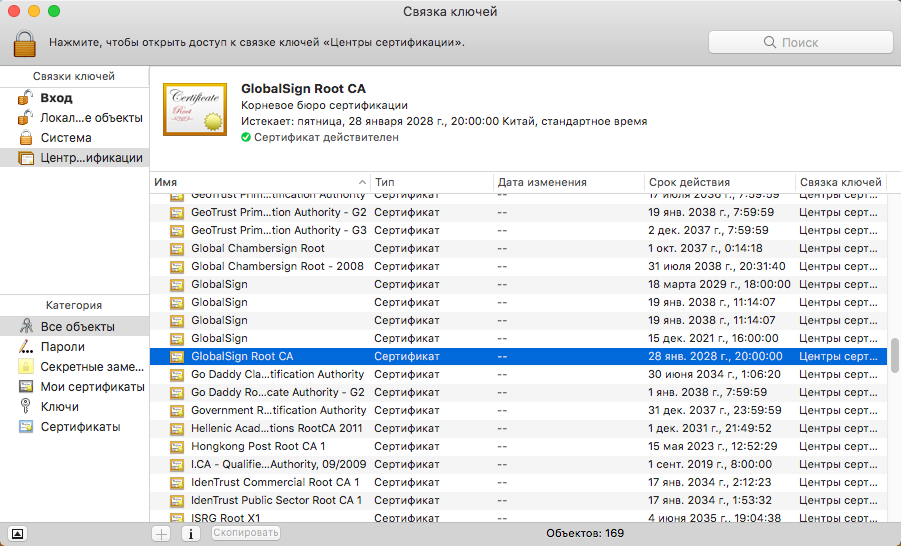The height and width of the screenshot is (546, 901).
Task: Click the Поиск search field
Action: (800, 43)
